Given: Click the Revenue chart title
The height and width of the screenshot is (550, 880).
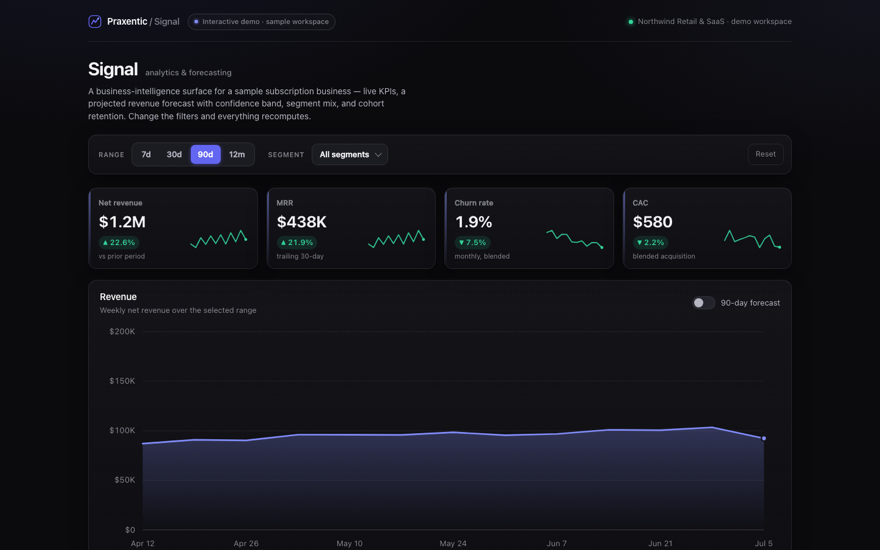Looking at the screenshot, I should tap(118, 297).
